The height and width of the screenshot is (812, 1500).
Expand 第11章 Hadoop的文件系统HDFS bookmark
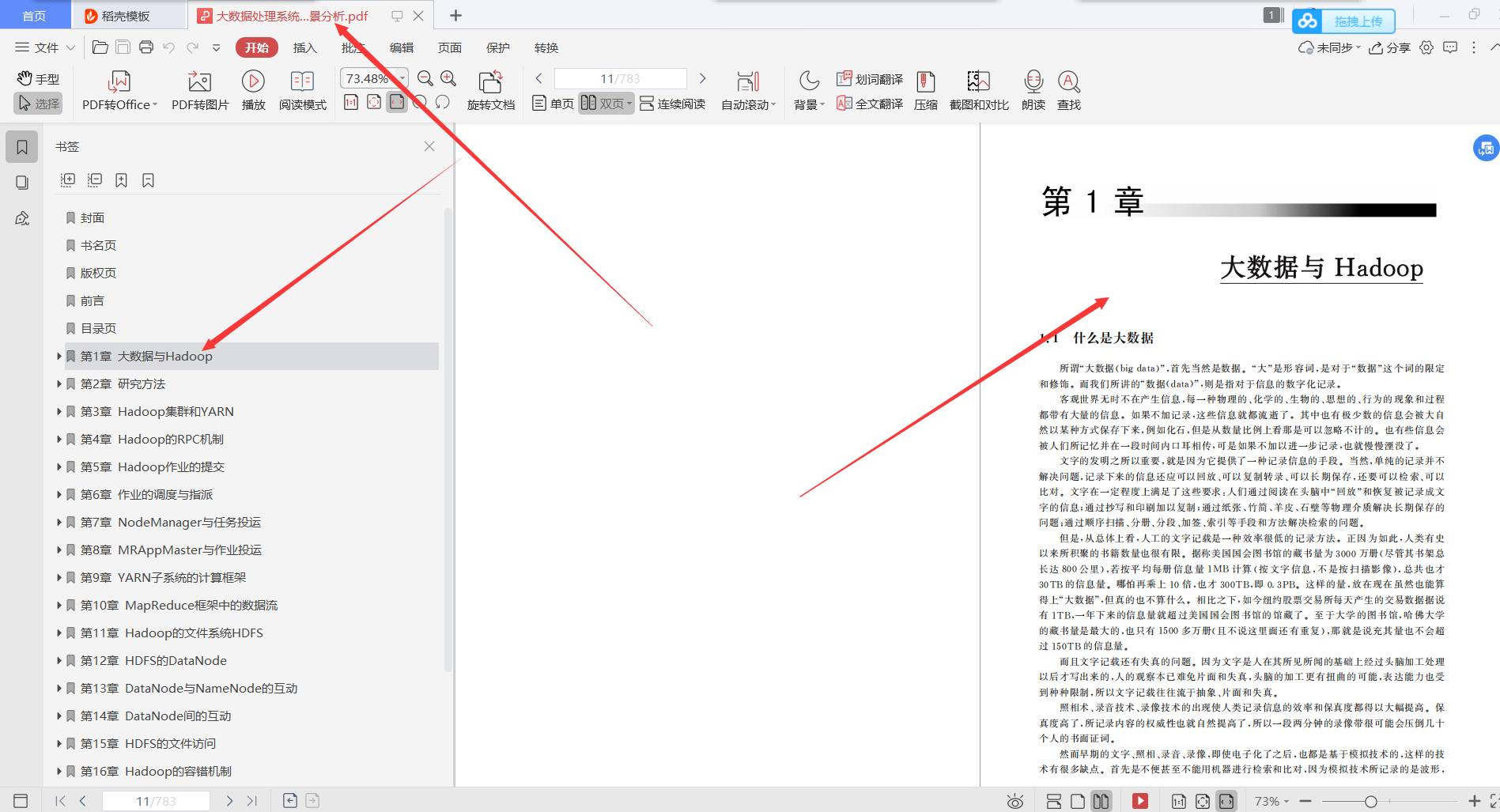click(59, 633)
